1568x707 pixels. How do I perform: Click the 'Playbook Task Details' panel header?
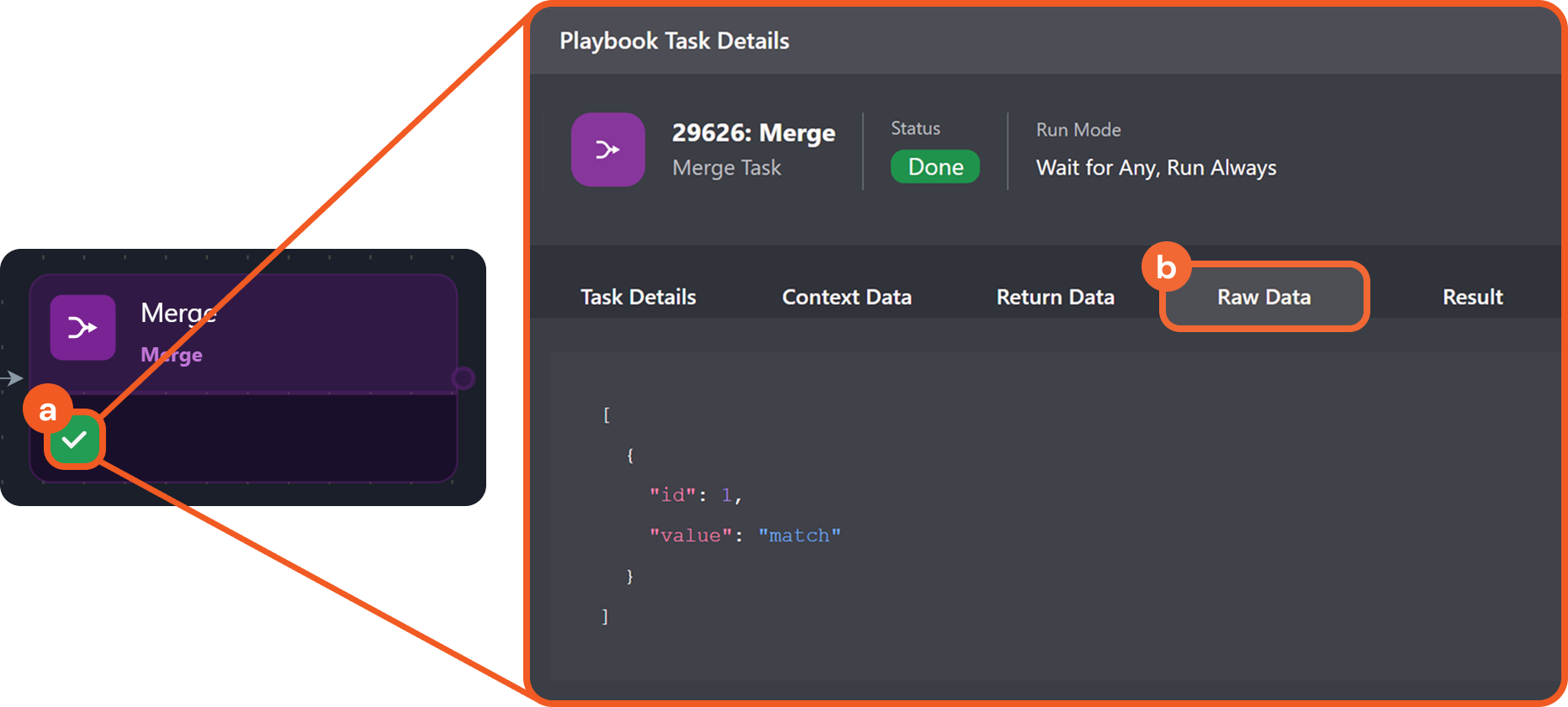tap(674, 41)
